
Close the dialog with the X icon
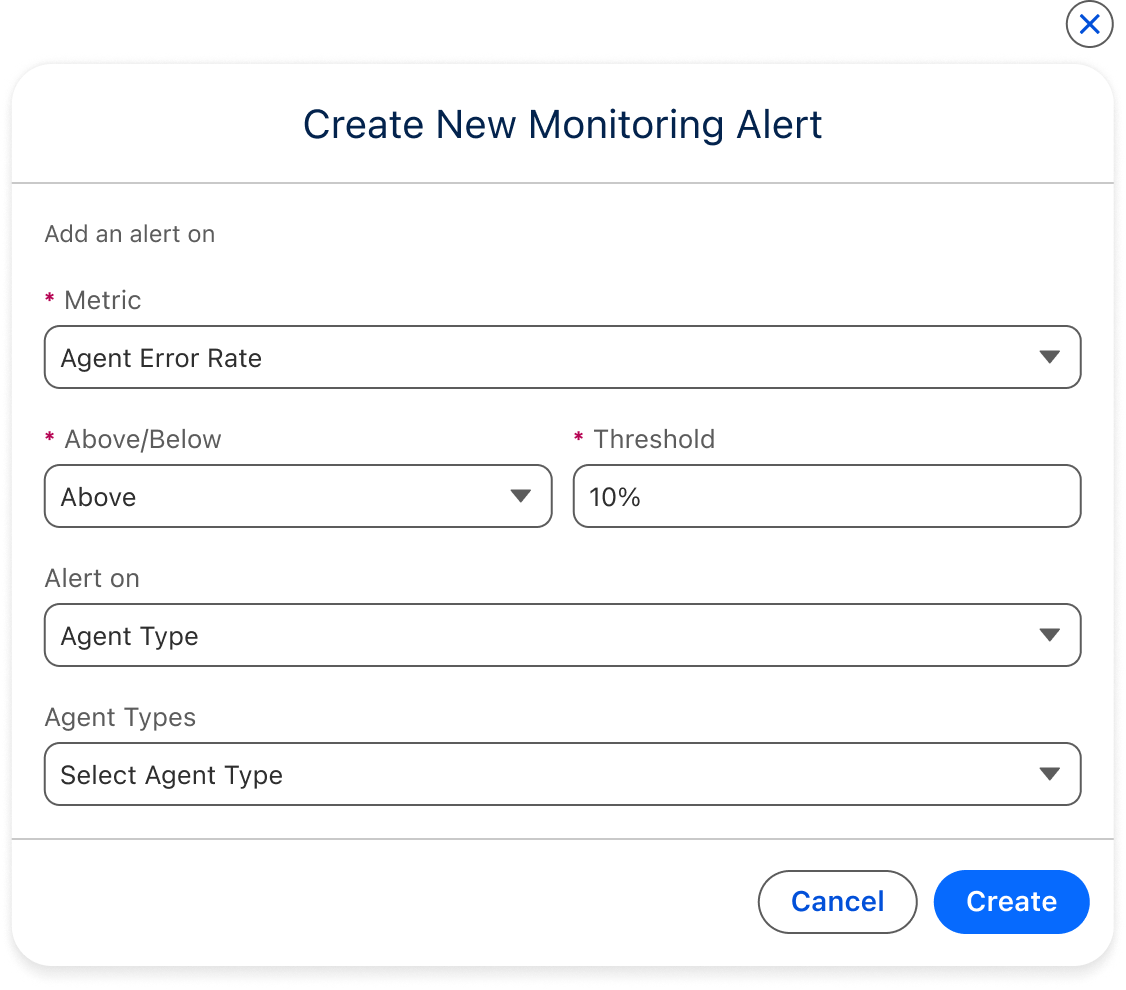tap(1089, 25)
